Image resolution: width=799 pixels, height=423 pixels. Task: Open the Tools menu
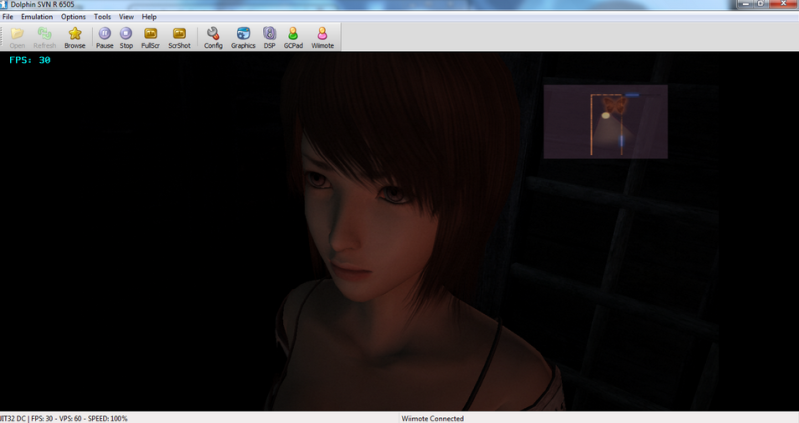click(102, 17)
